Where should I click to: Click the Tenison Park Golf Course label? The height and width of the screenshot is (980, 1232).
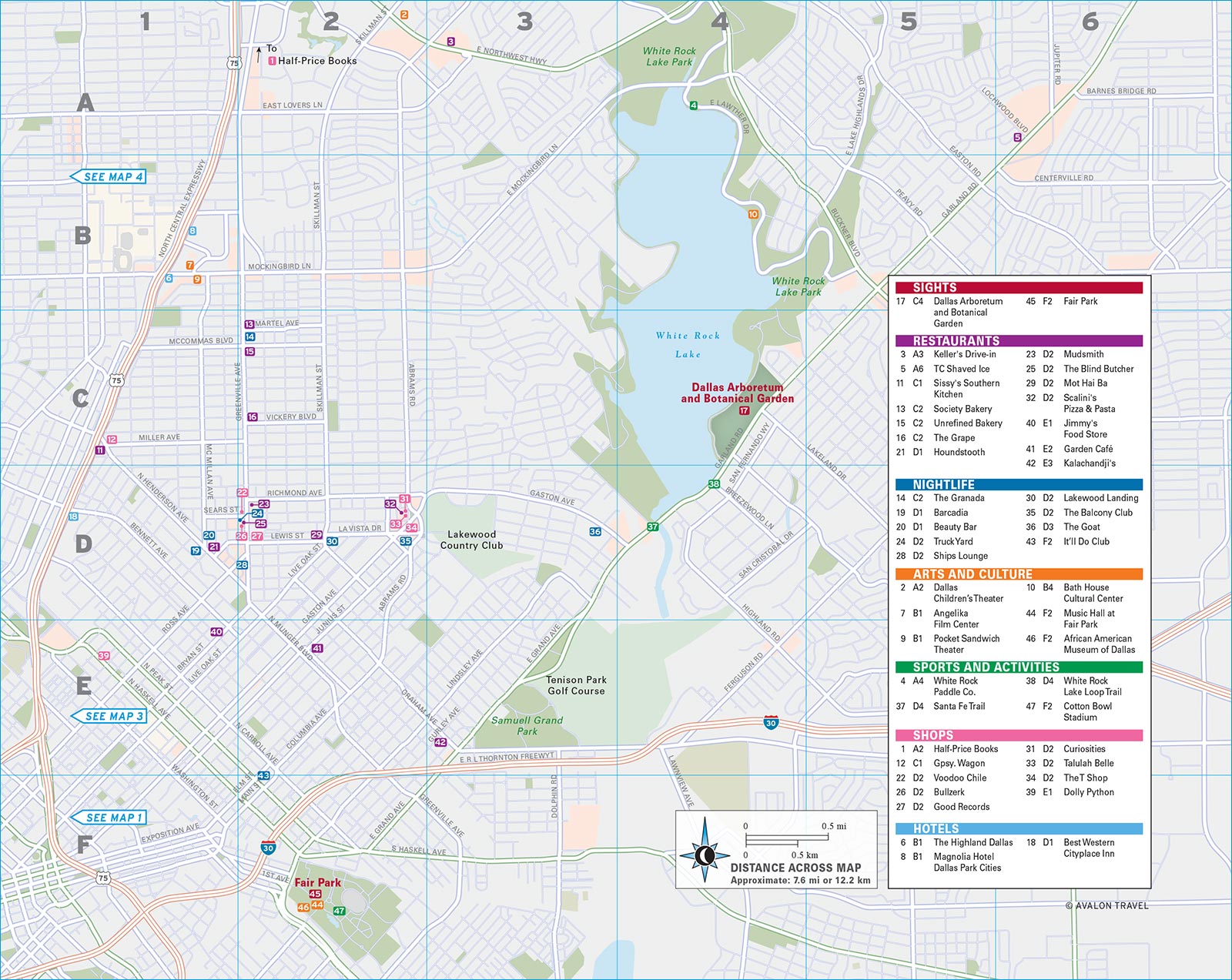click(x=576, y=685)
